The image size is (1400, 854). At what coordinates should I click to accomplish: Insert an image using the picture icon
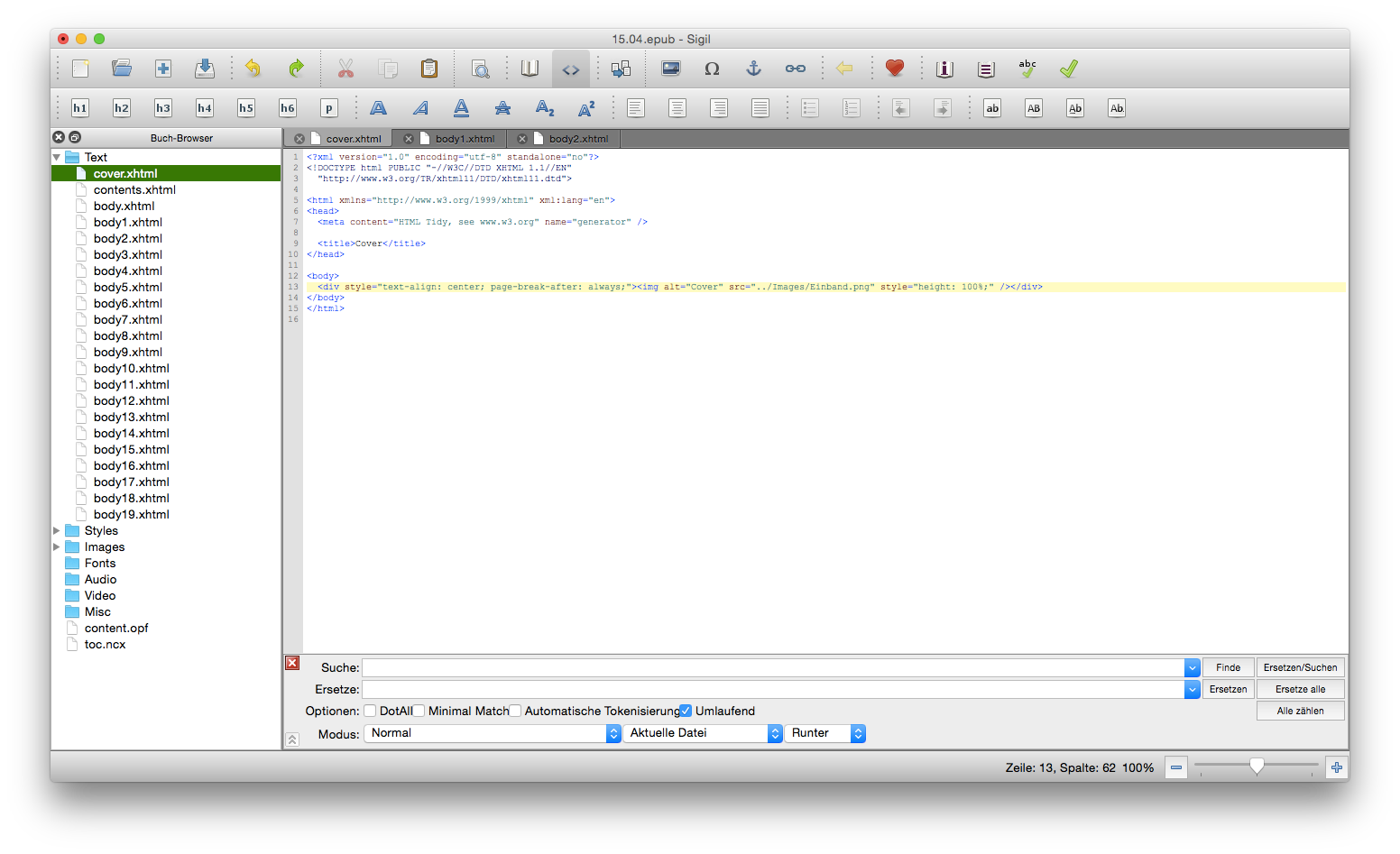point(670,68)
